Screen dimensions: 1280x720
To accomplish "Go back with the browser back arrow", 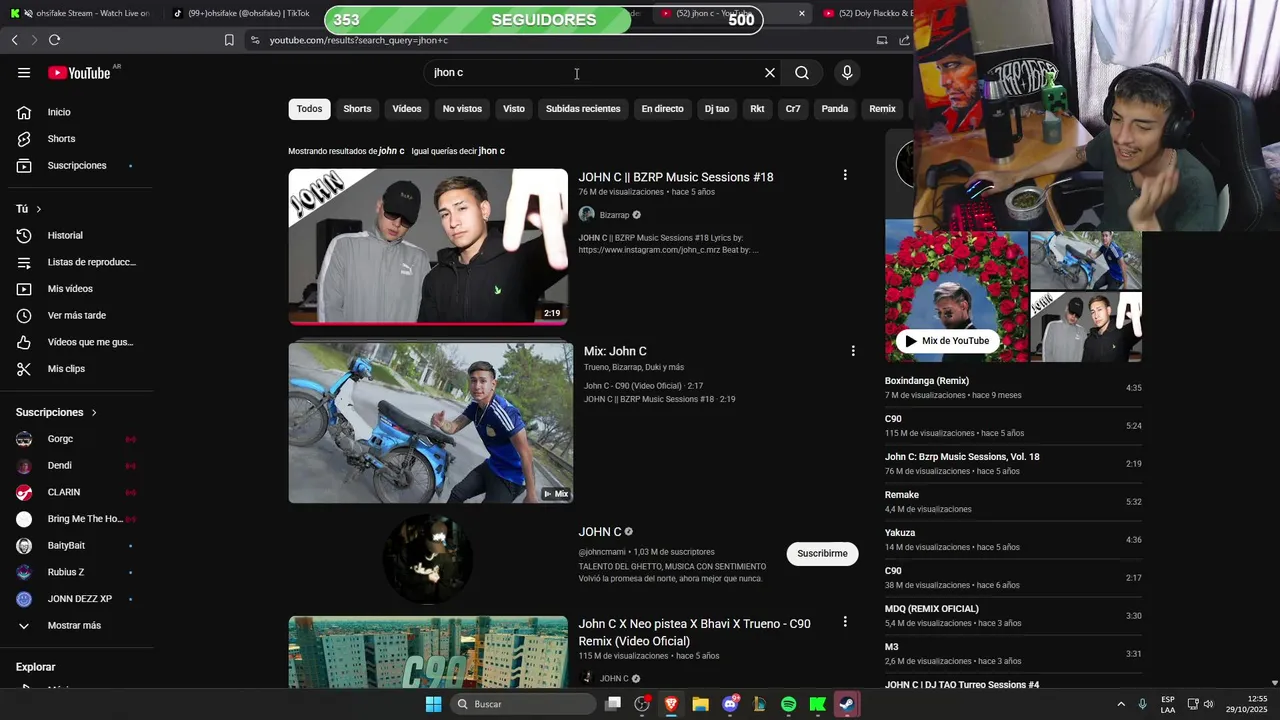I will pos(14,40).
